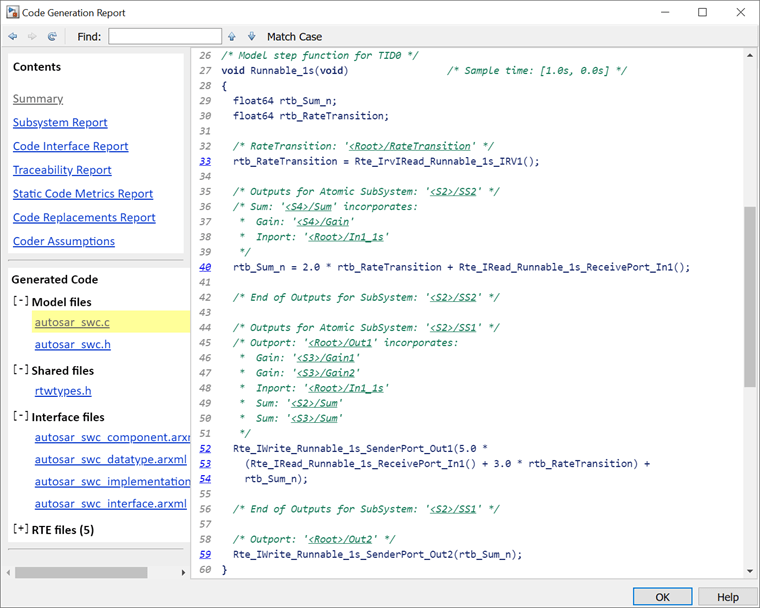
Task: Toggle the Match Case option
Action: [294, 37]
